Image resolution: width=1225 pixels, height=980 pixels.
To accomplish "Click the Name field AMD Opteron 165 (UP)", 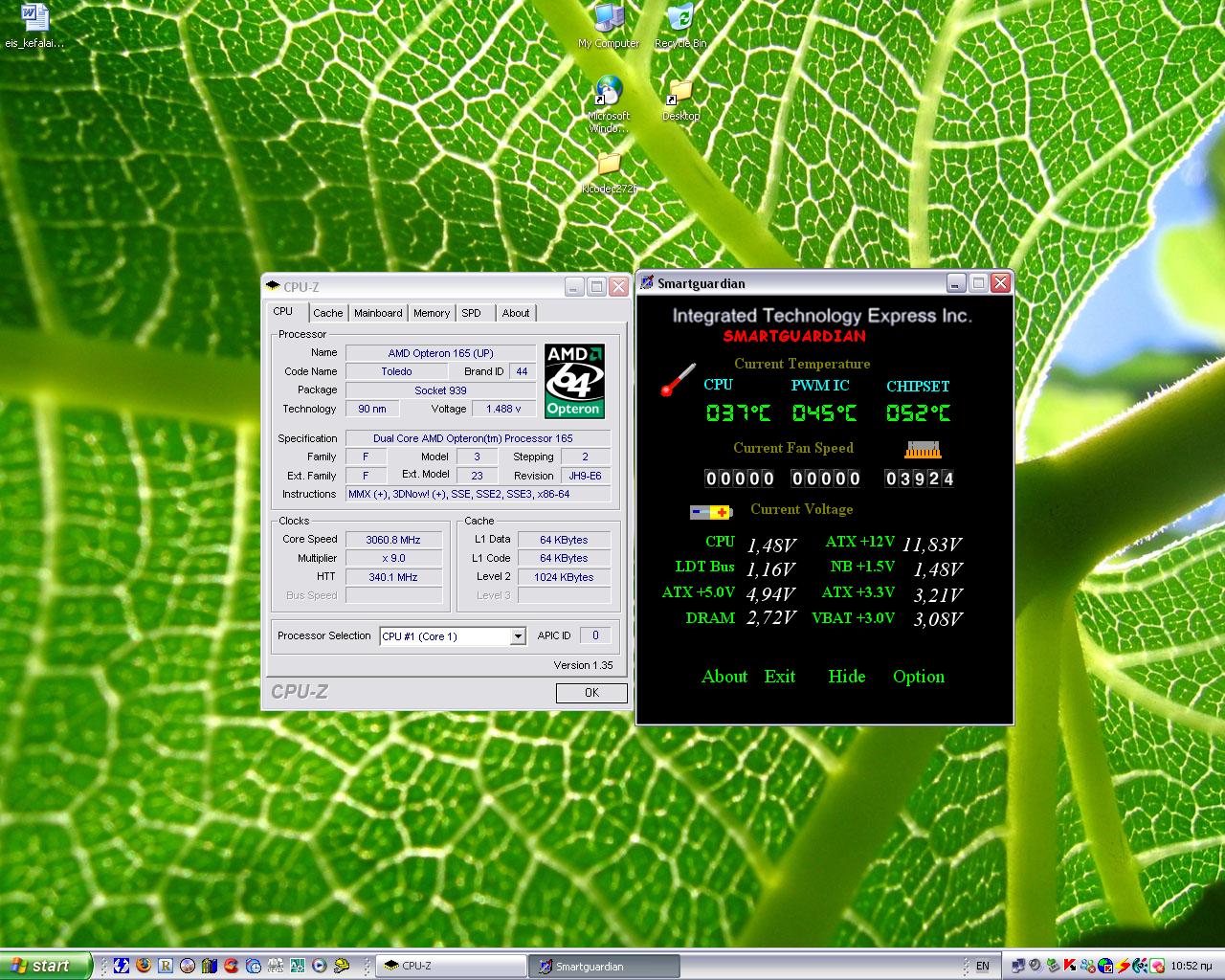I will click(440, 353).
